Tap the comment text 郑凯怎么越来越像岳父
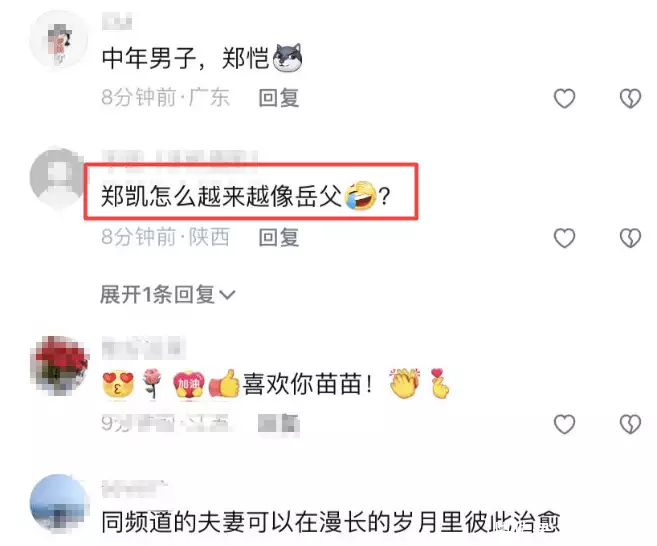657x546 pixels. [x=221, y=196]
